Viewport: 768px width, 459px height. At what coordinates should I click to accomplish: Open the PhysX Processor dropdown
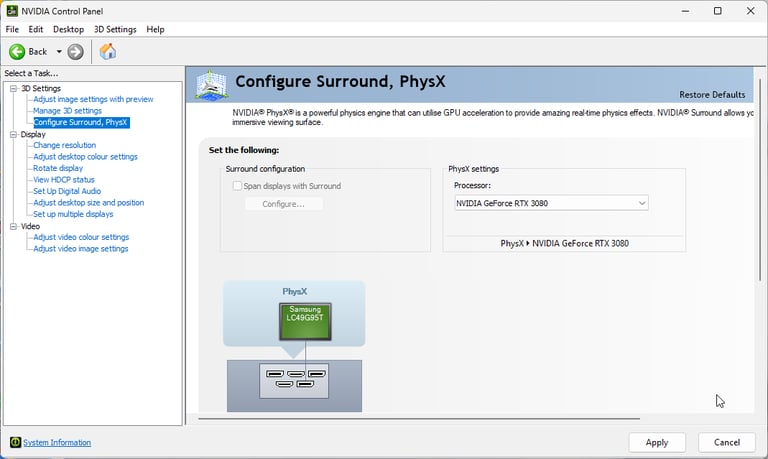[x=551, y=203]
